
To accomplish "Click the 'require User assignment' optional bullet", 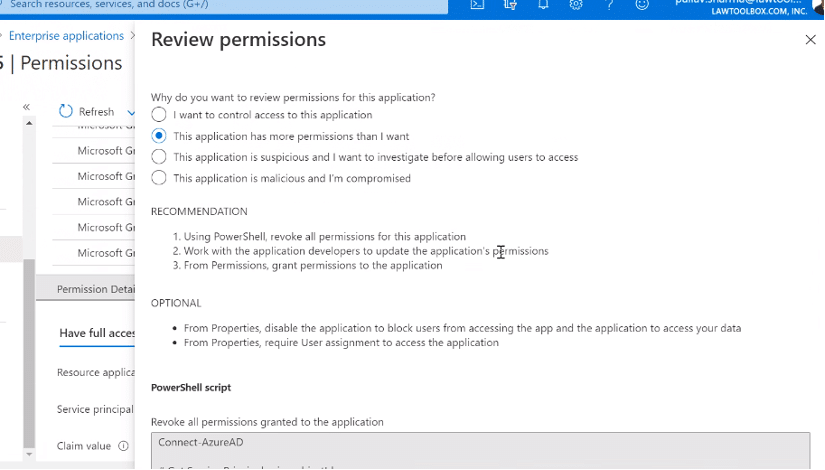I will click(341, 343).
